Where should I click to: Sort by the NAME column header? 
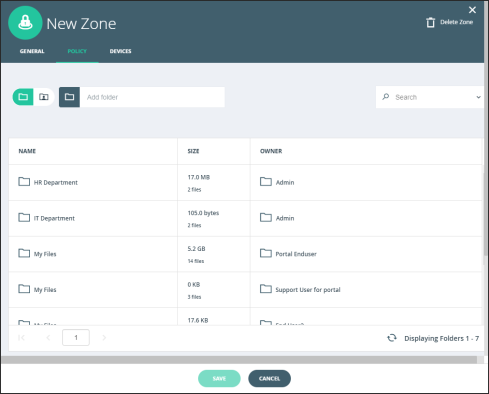coord(27,151)
